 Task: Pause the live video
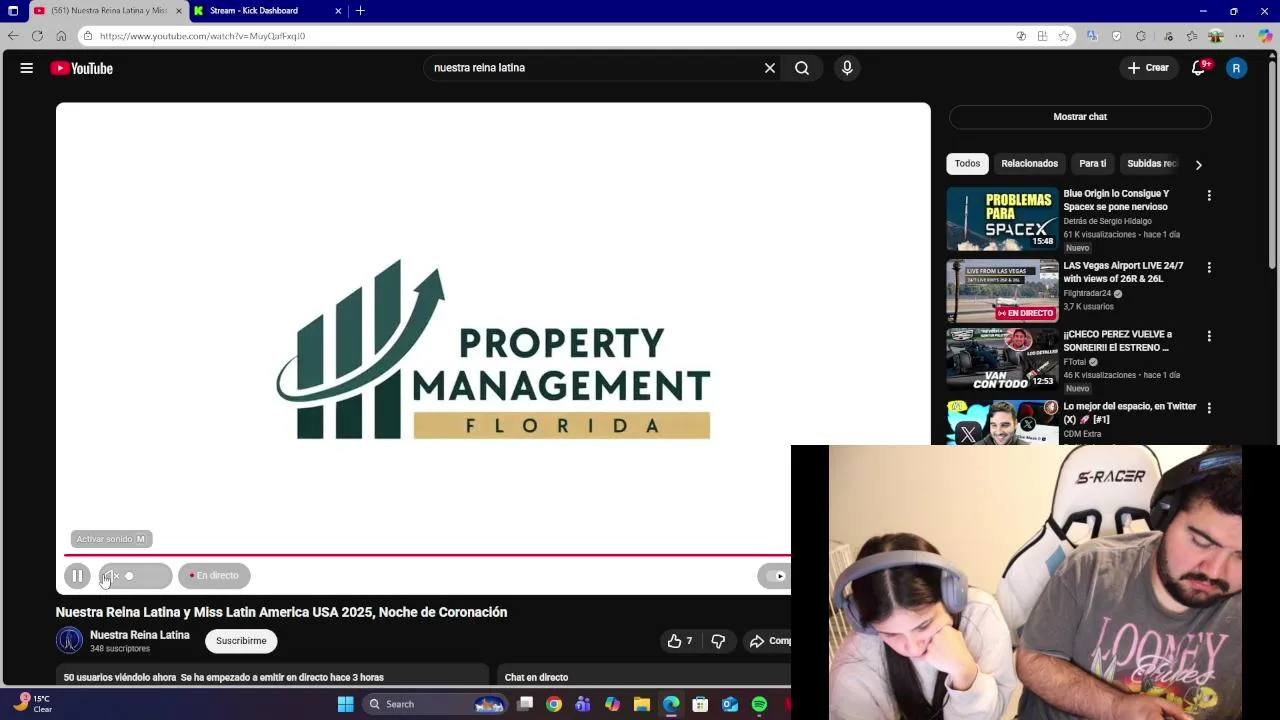pyautogui.click(x=77, y=576)
